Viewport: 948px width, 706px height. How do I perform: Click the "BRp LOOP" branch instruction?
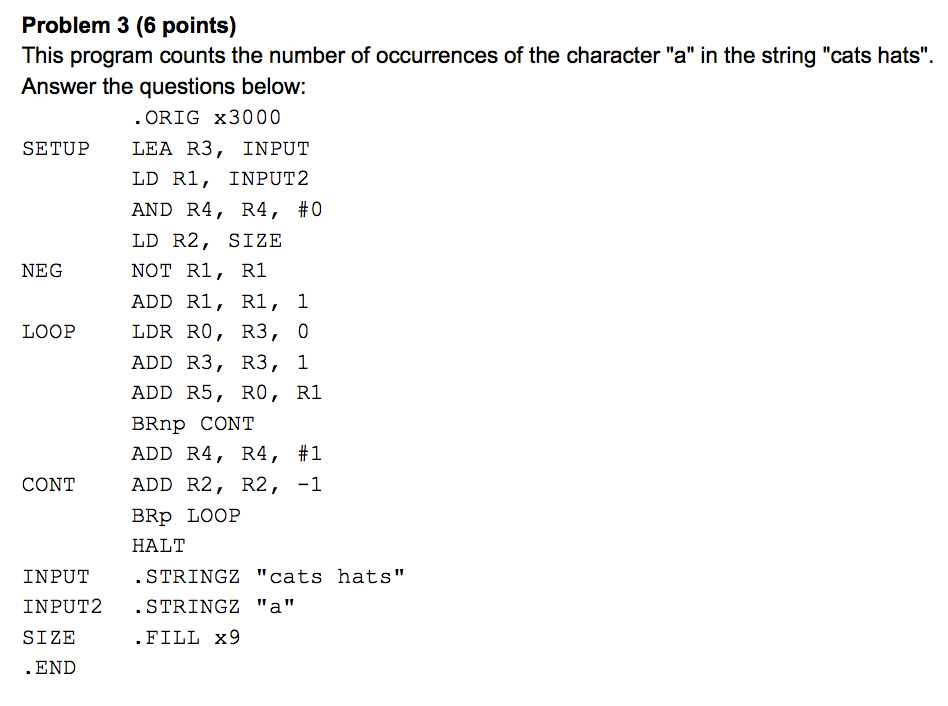(x=186, y=516)
